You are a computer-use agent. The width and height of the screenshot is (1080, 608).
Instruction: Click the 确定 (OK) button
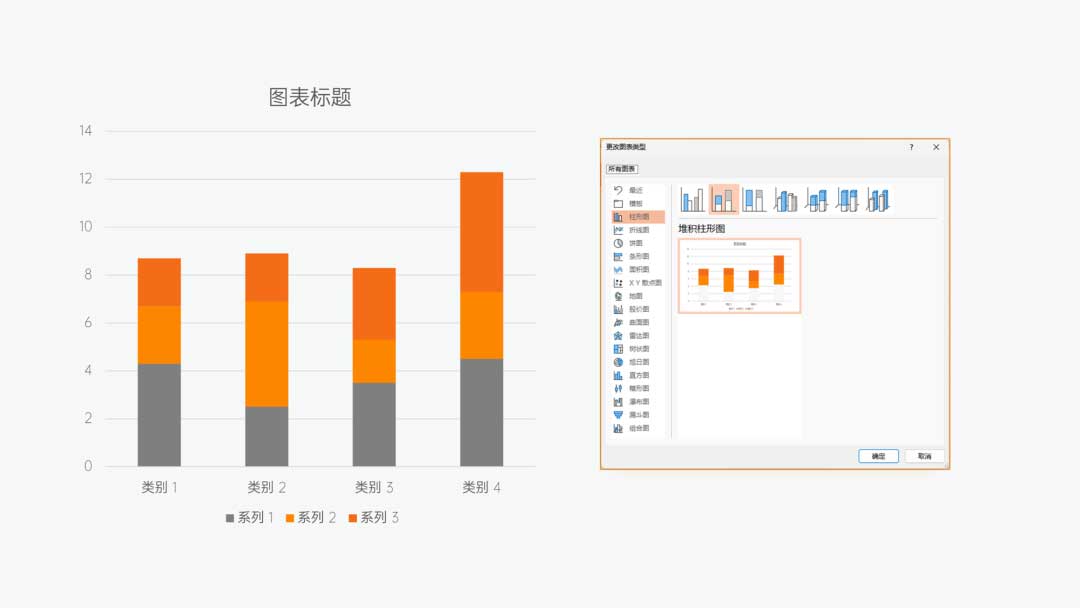coord(878,456)
